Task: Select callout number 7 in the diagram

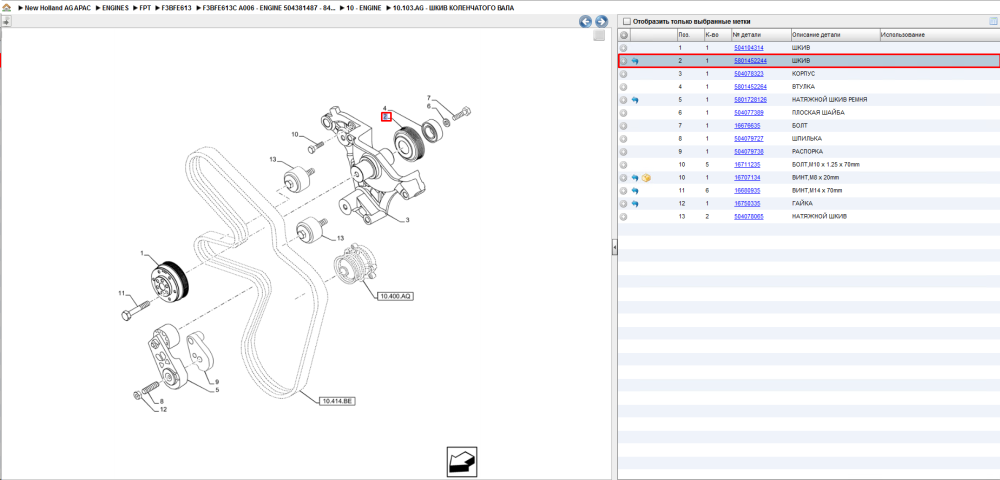Action: (429, 98)
